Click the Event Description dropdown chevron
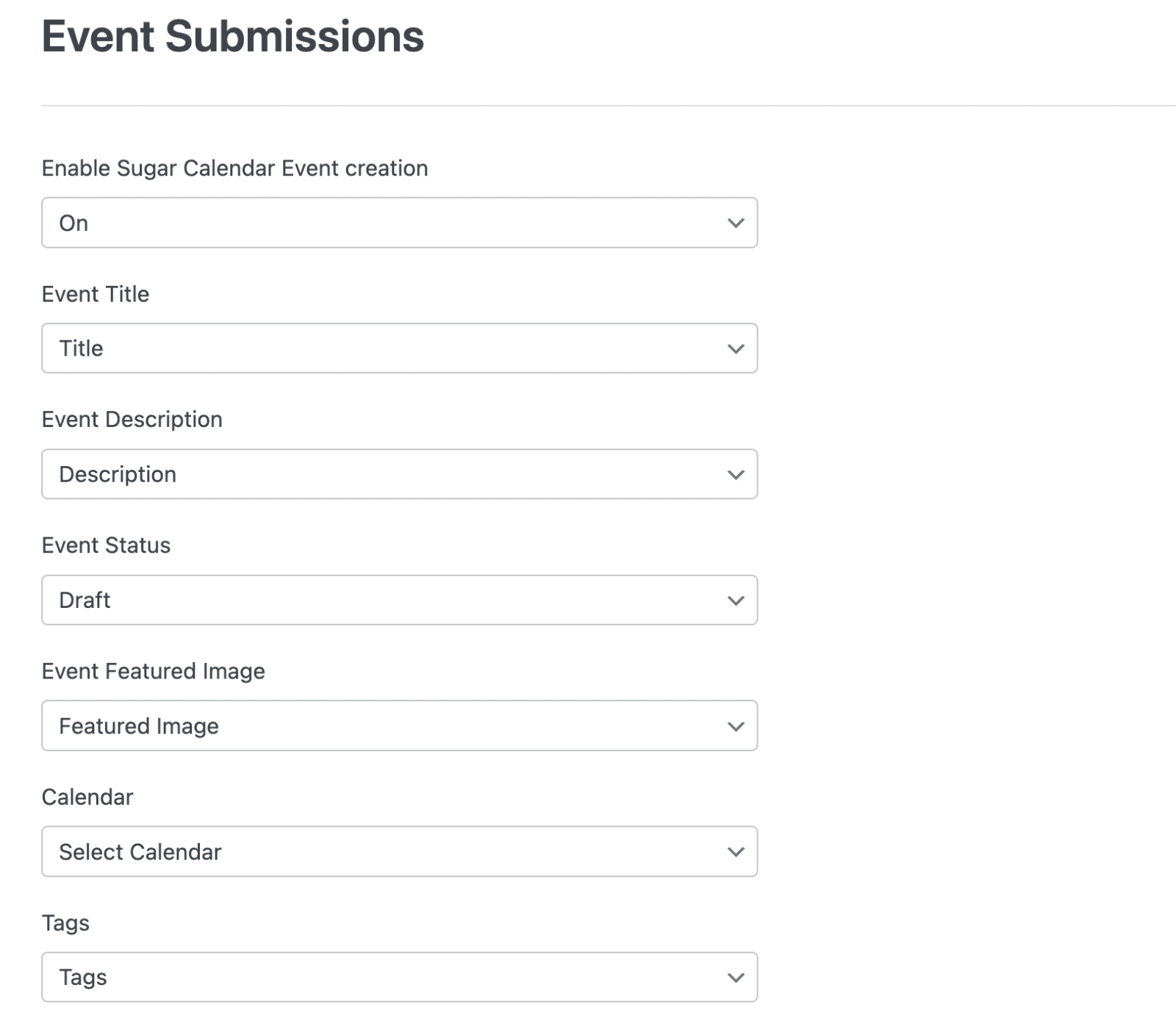 pyautogui.click(x=736, y=474)
